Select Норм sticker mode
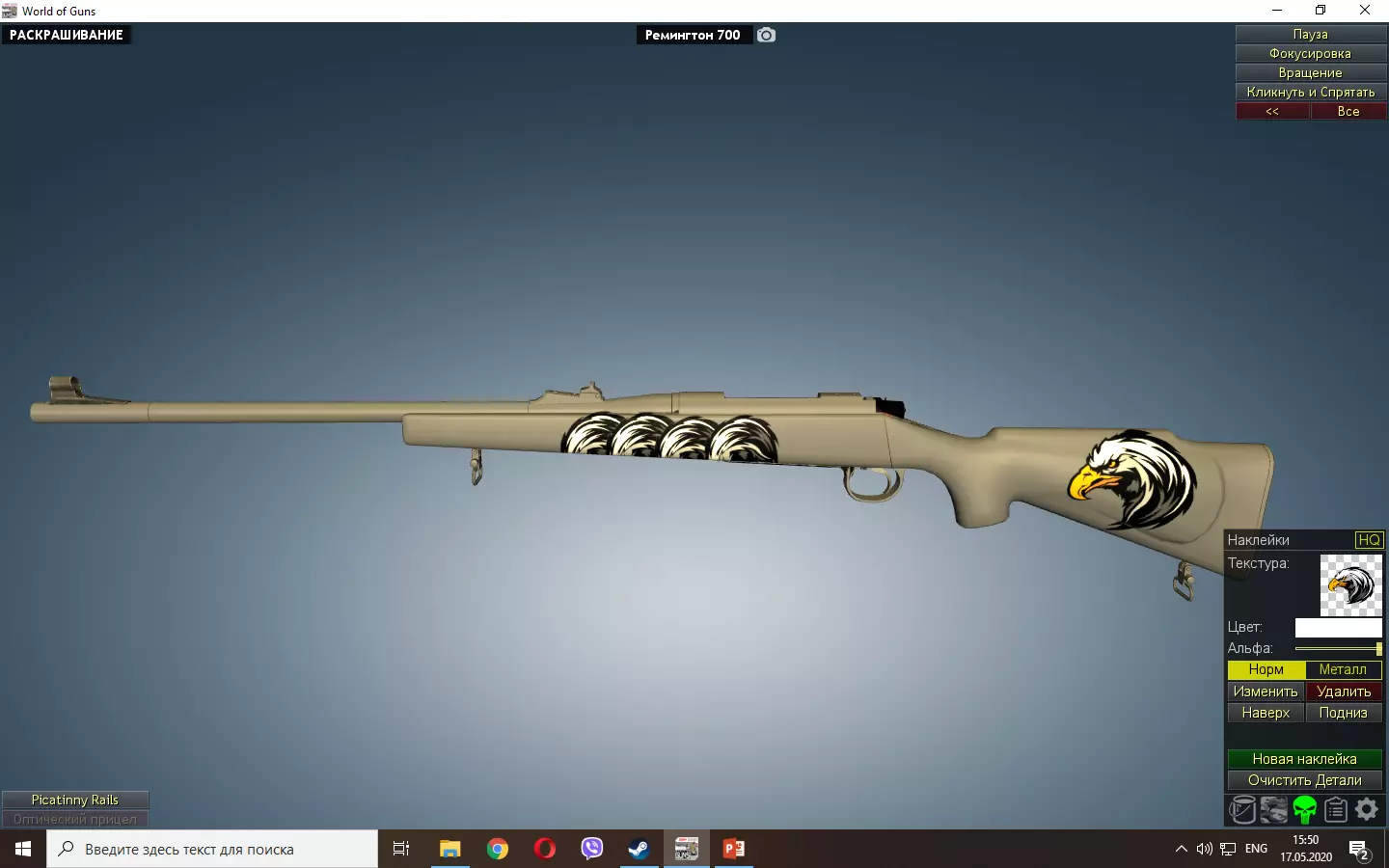Image resolution: width=1389 pixels, height=868 pixels. tap(1266, 669)
